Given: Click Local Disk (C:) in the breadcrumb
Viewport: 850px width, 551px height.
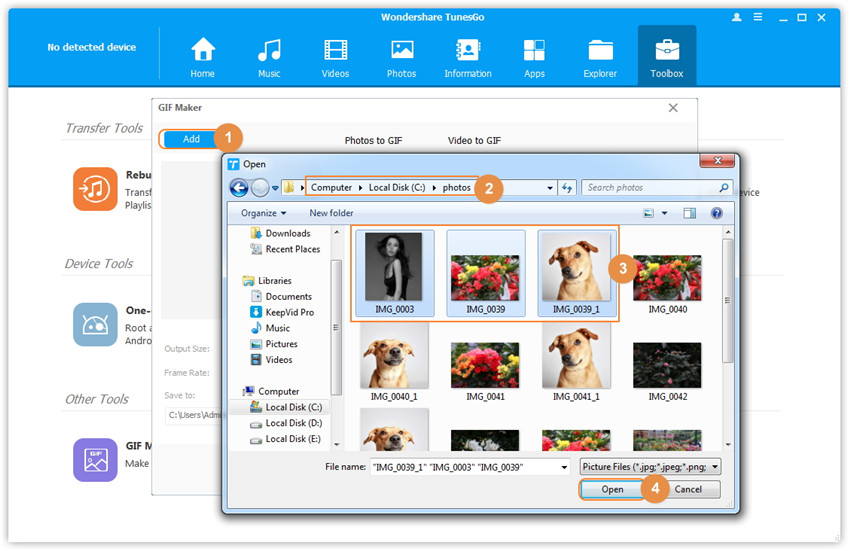Looking at the screenshot, I should [x=397, y=188].
